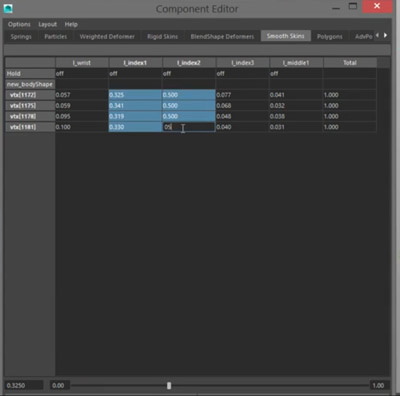Switch to the Springs tab
400x396 pixels.
[21, 36]
